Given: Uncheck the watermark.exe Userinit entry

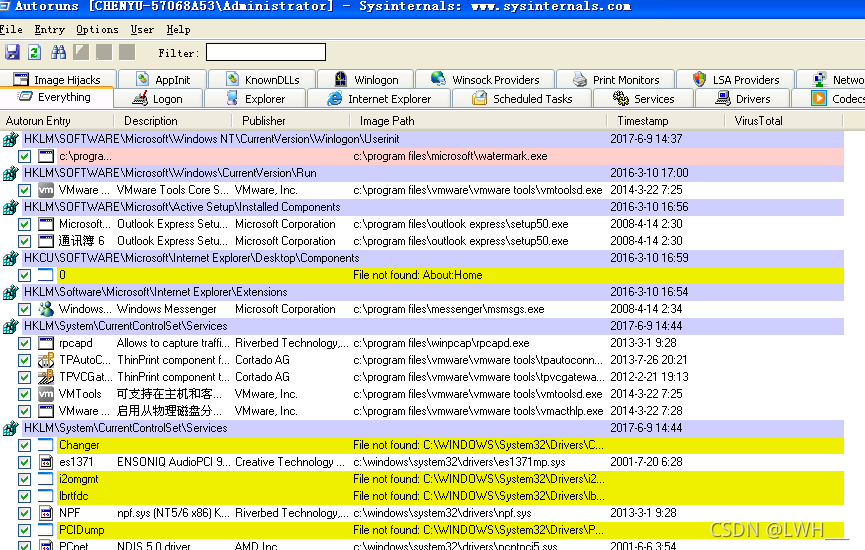Looking at the screenshot, I should point(24,157).
